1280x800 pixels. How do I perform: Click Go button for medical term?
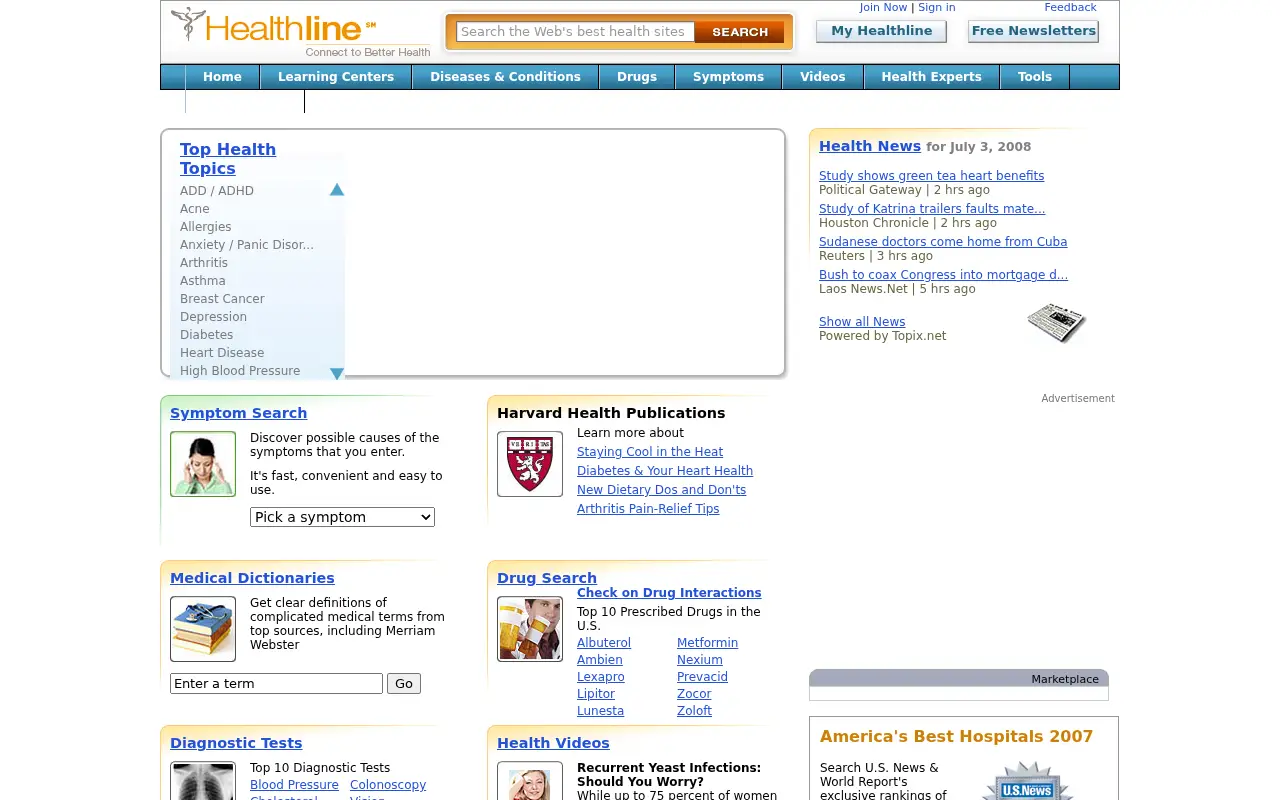pyautogui.click(x=404, y=684)
